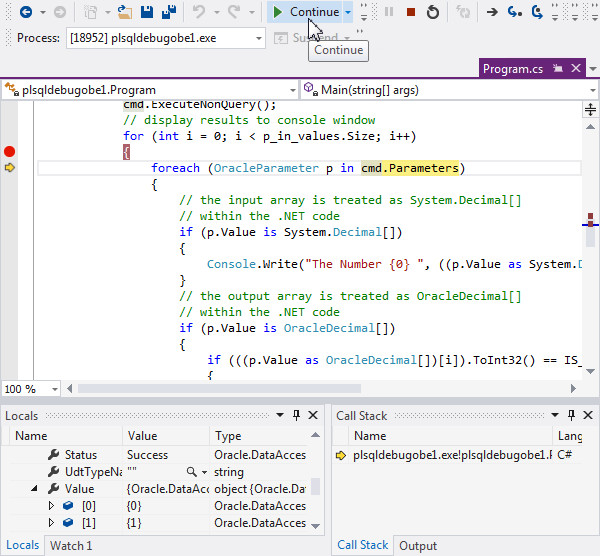Click the Restart debugging icon
Viewport: 600px width, 556px height.
(433, 12)
